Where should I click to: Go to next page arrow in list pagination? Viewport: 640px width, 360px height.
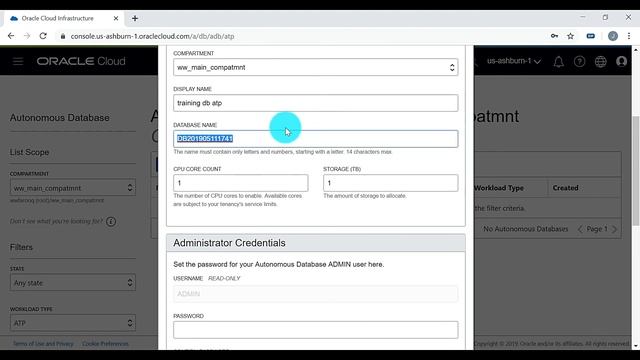[614, 229]
